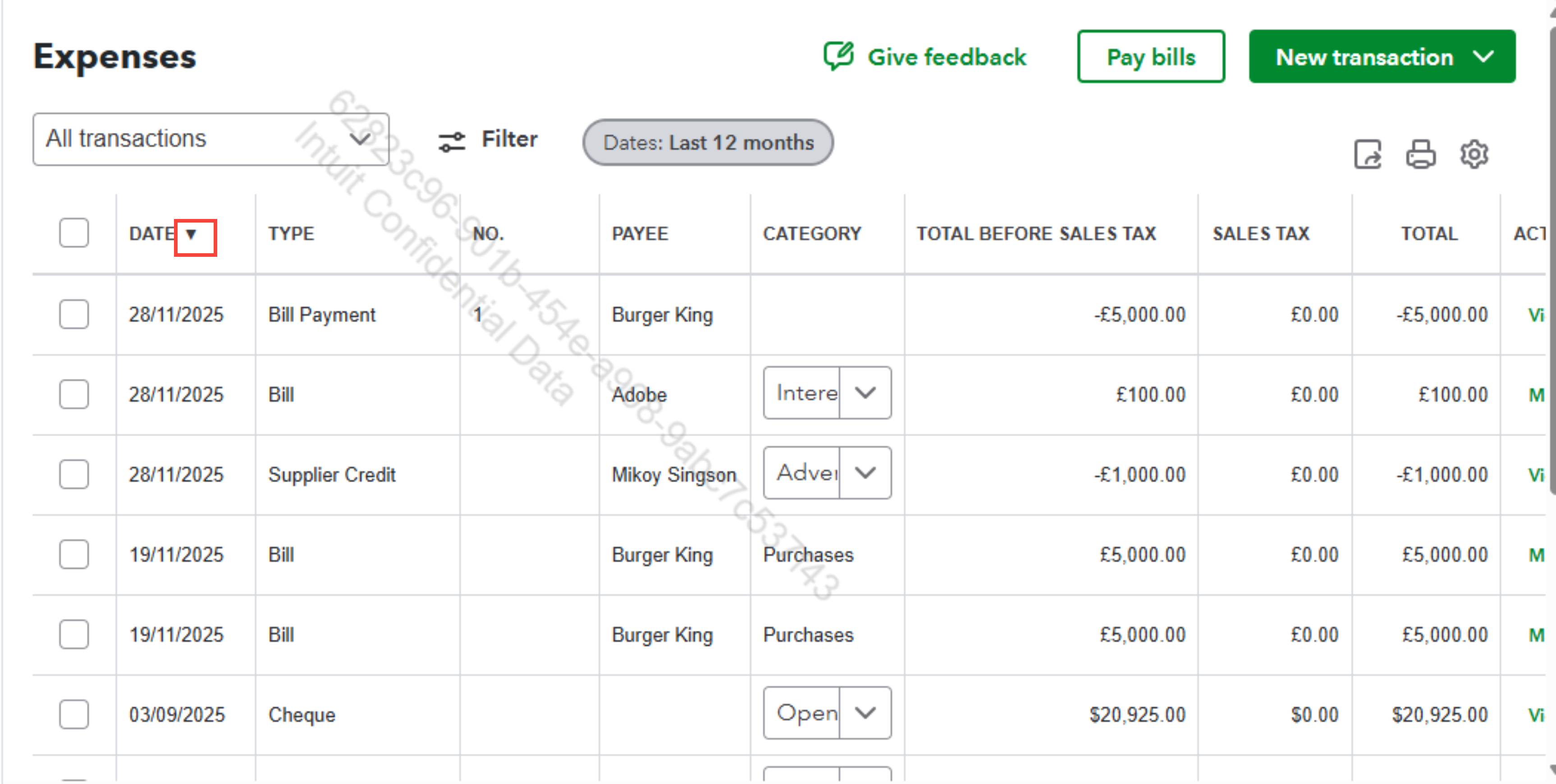Expand the Cheque row category dropdown

click(x=865, y=713)
